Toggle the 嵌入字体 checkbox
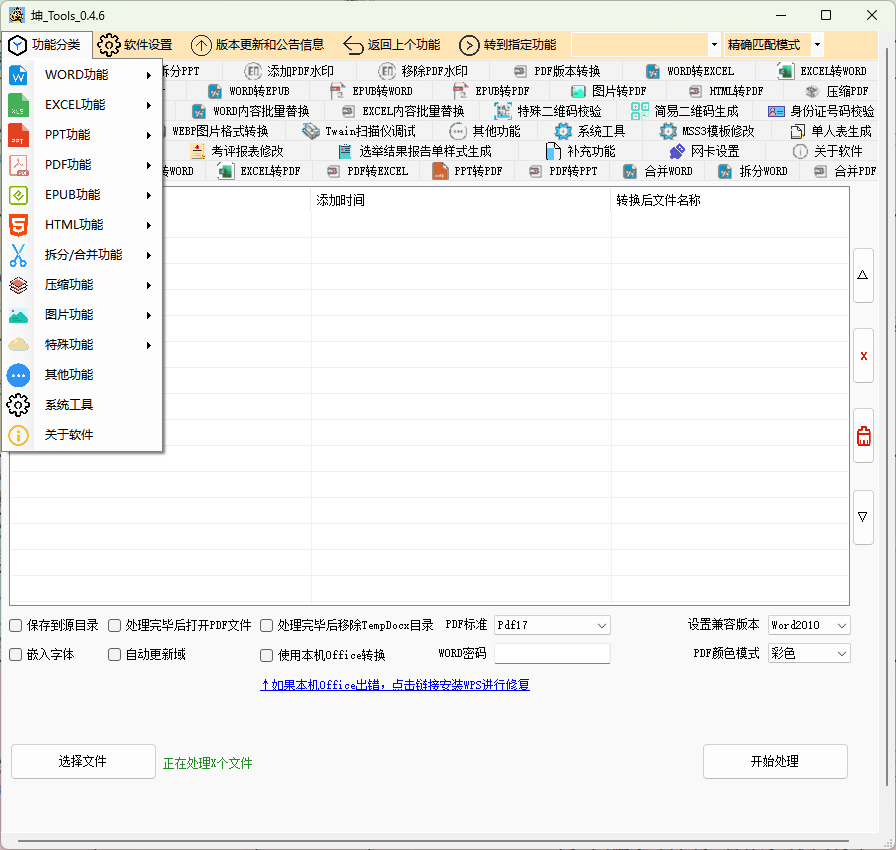 (16, 655)
